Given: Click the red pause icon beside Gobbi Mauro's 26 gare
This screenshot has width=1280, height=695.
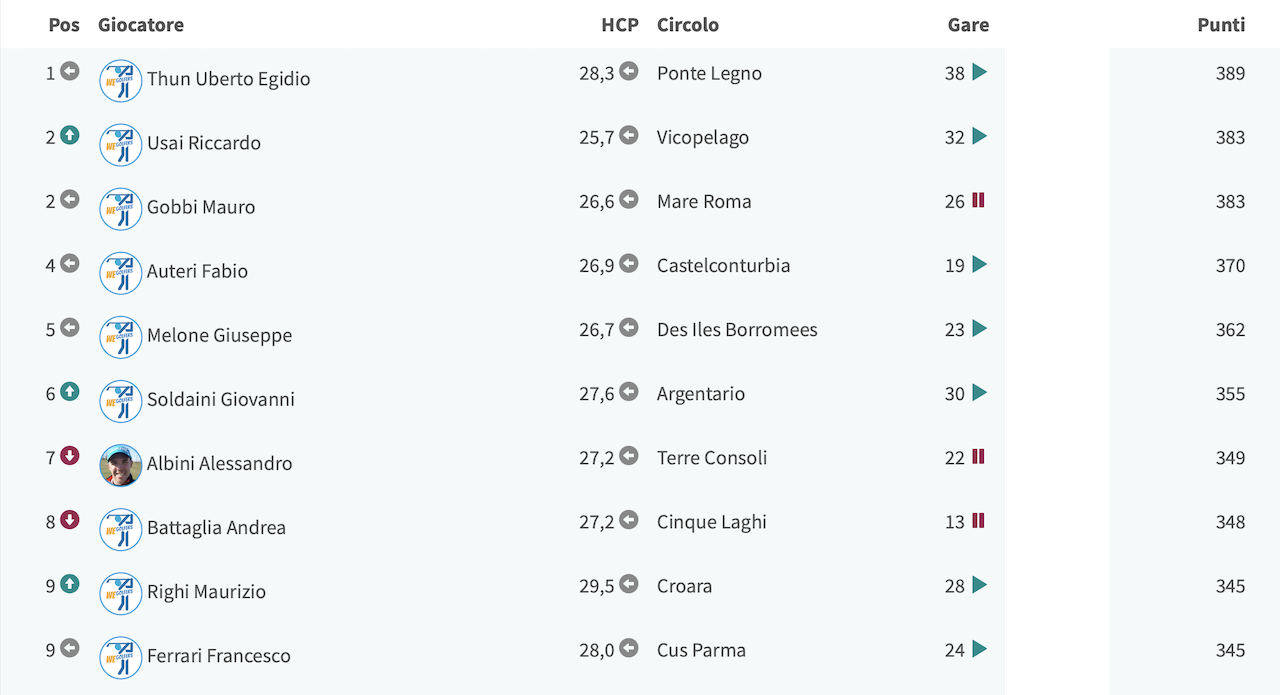Looking at the screenshot, I should pyautogui.click(x=978, y=200).
